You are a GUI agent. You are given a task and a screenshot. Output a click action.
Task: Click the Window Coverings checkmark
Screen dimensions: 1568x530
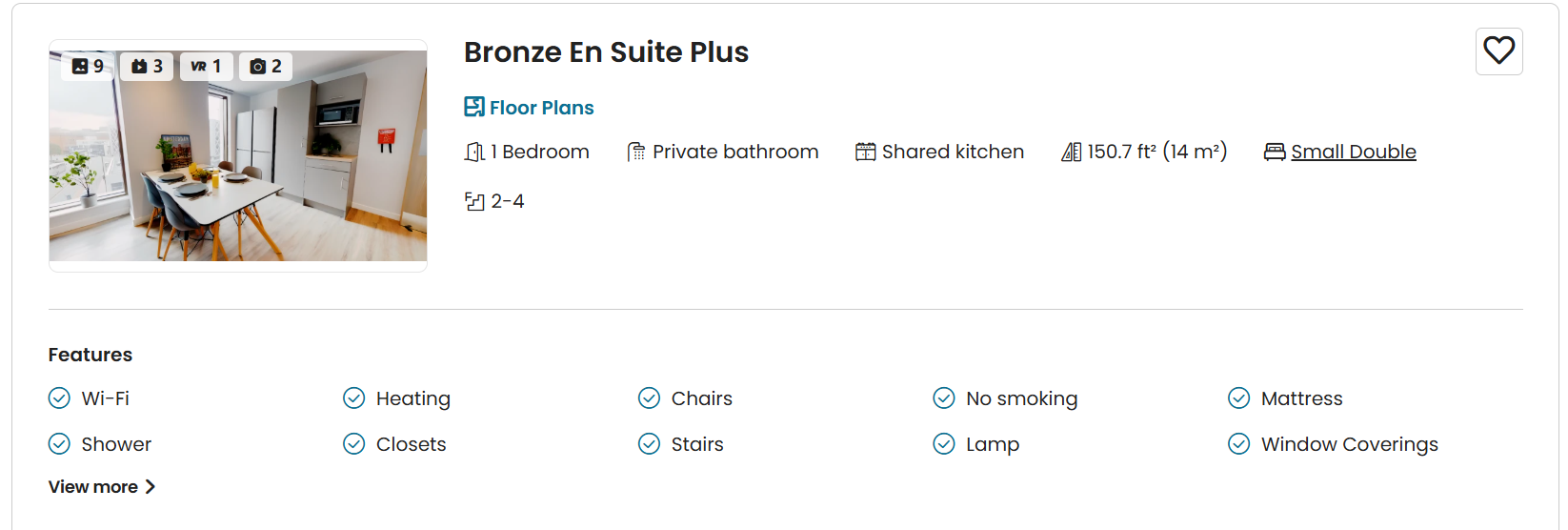pyautogui.click(x=1239, y=443)
